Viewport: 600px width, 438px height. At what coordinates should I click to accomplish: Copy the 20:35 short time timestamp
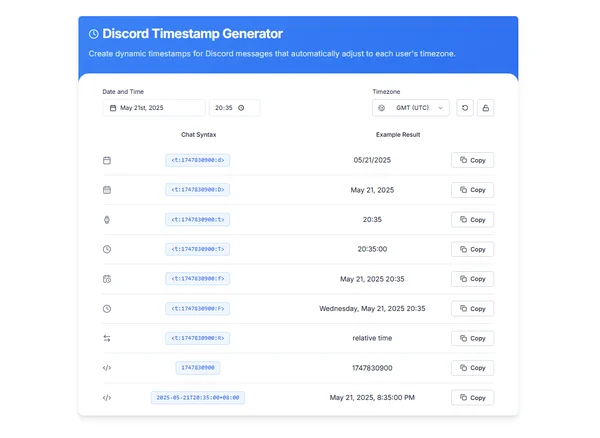click(473, 220)
